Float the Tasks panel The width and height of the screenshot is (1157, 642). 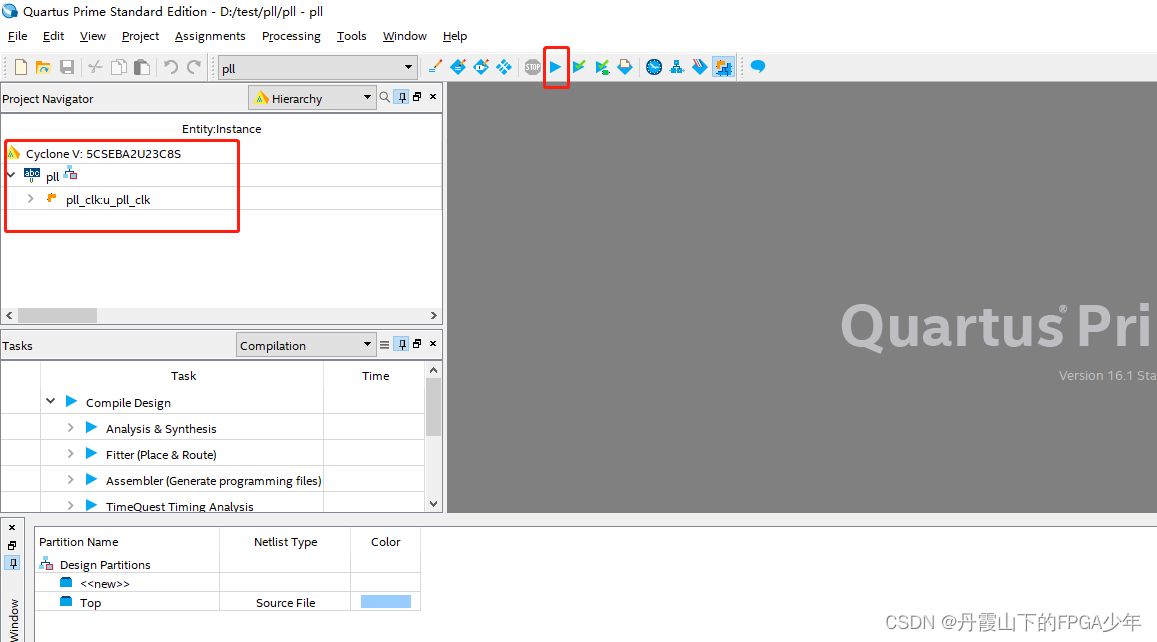[417, 344]
